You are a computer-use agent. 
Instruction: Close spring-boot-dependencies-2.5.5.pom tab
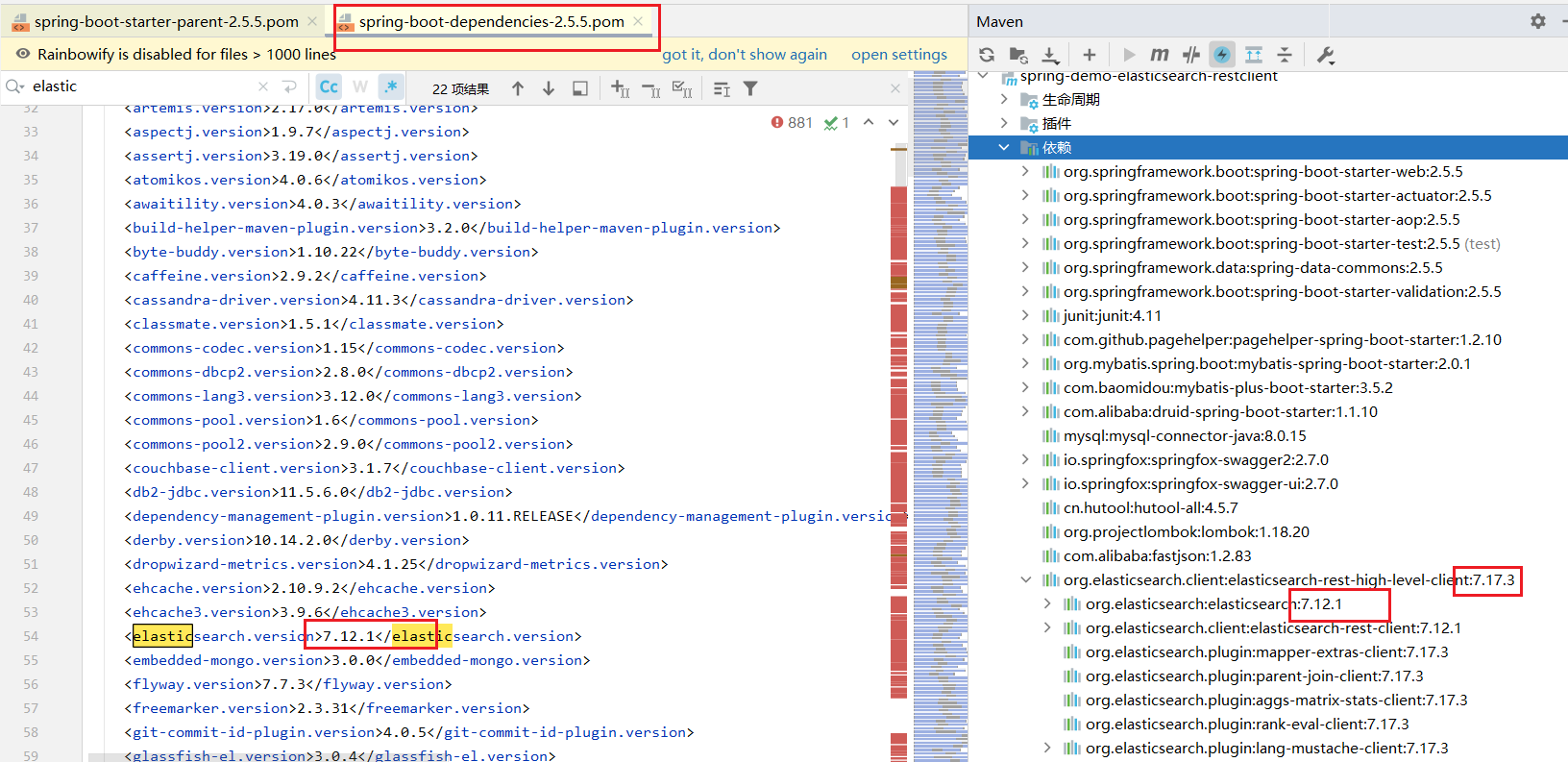pyautogui.click(x=639, y=21)
